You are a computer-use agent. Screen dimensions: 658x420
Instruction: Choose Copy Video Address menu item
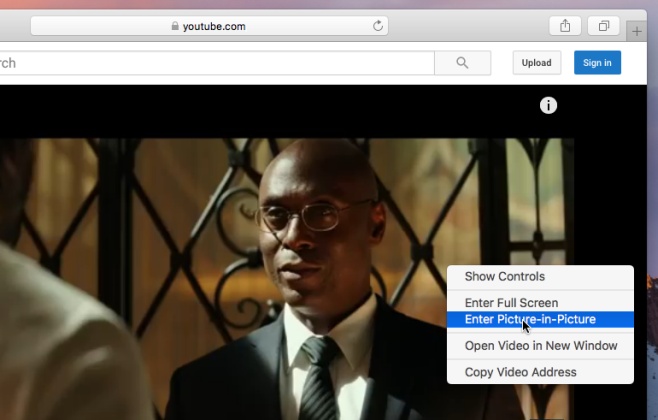540,372
